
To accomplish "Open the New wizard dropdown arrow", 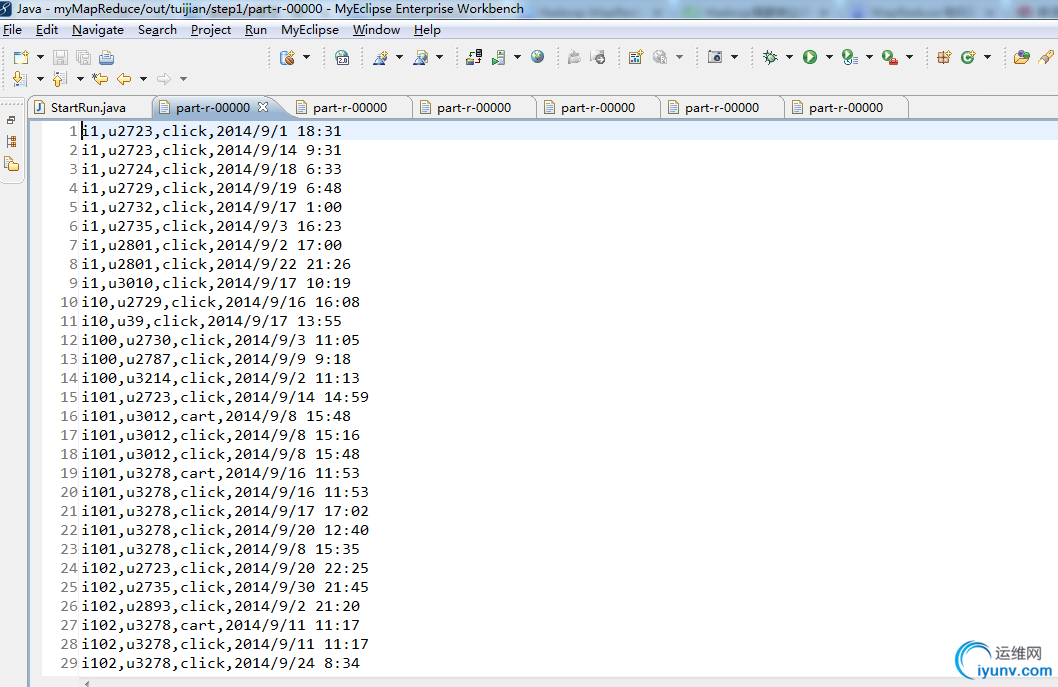I will tap(40, 57).
